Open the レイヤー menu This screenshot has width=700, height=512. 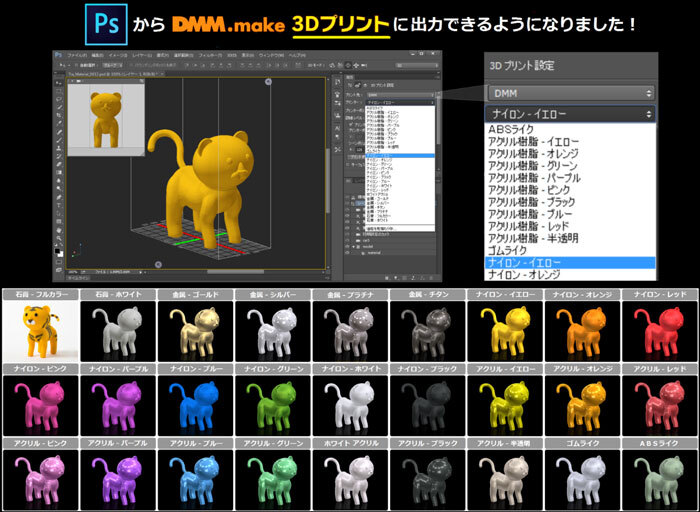pos(142,55)
